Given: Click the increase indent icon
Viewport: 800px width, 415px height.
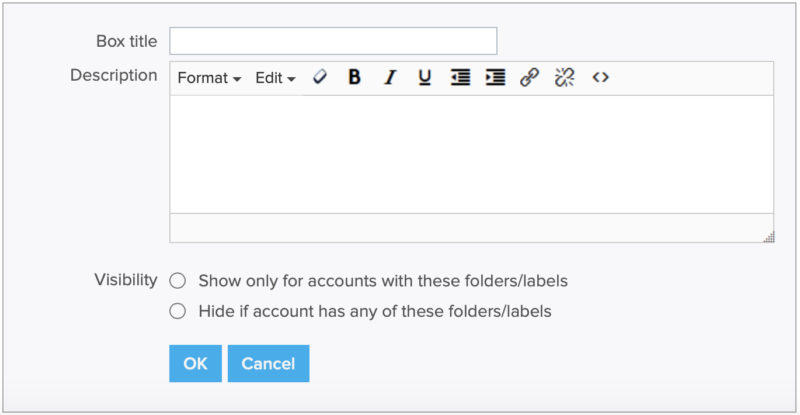Looking at the screenshot, I should pyautogui.click(x=495, y=78).
